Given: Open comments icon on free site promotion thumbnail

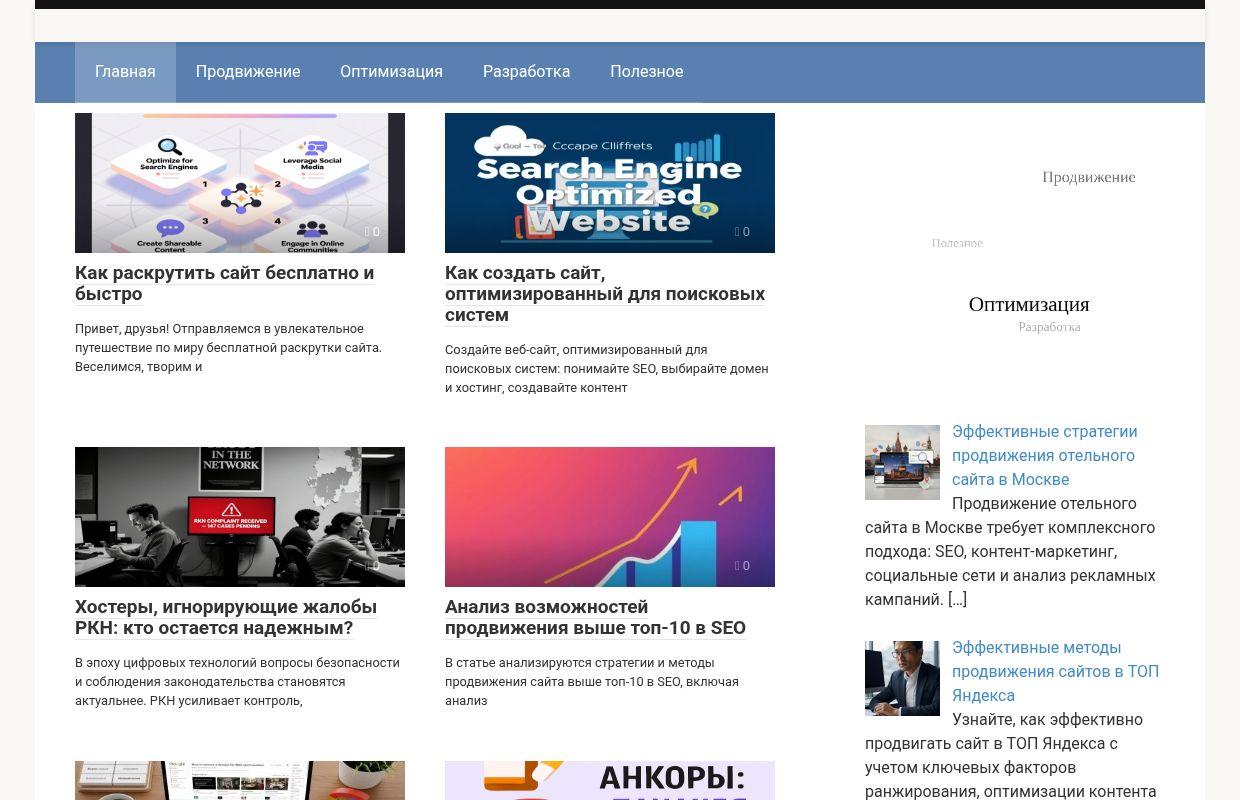Looking at the screenshot, I should tap(372, 232).
